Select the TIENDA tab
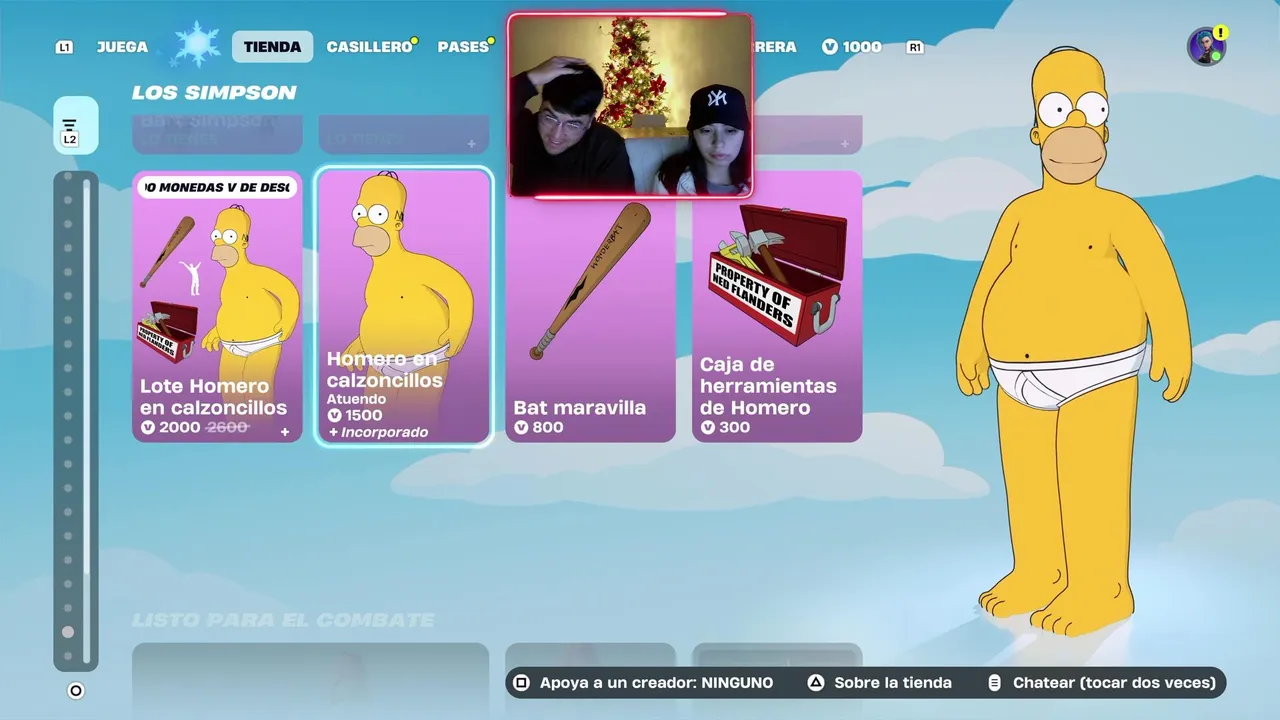 tap(272, 47)
